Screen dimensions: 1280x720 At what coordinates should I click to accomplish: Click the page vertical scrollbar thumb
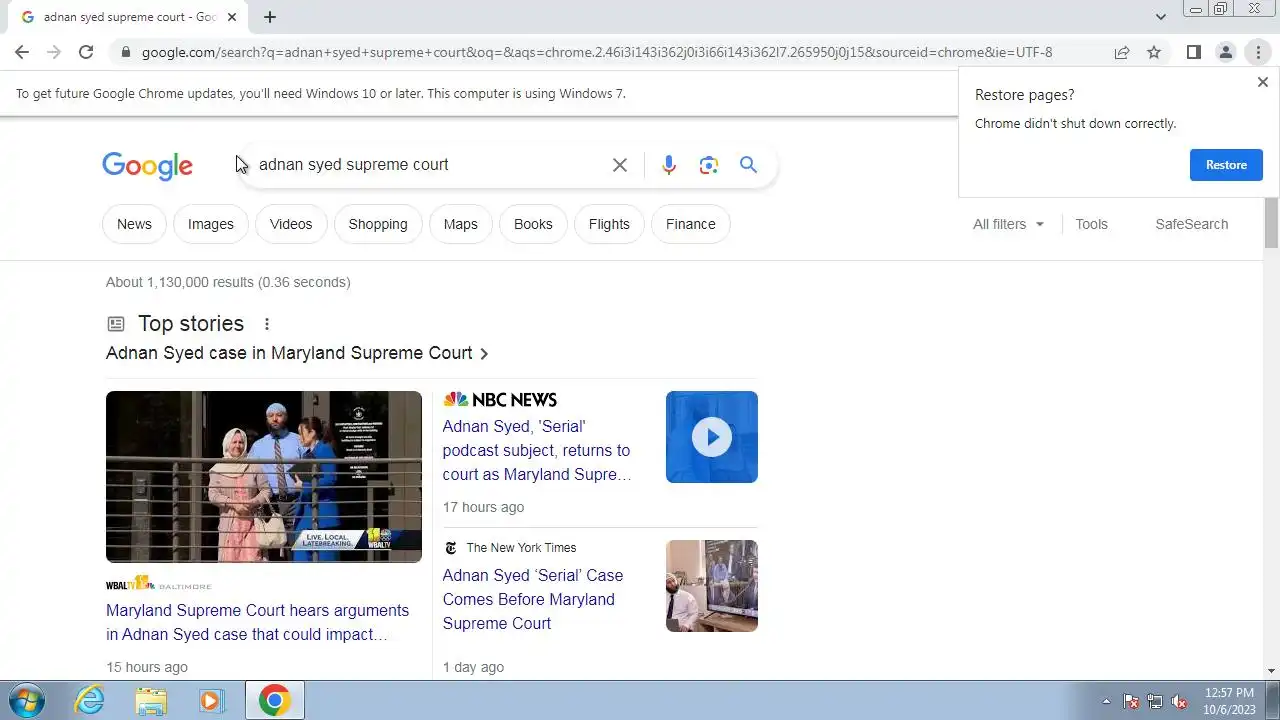(1272, 221)
